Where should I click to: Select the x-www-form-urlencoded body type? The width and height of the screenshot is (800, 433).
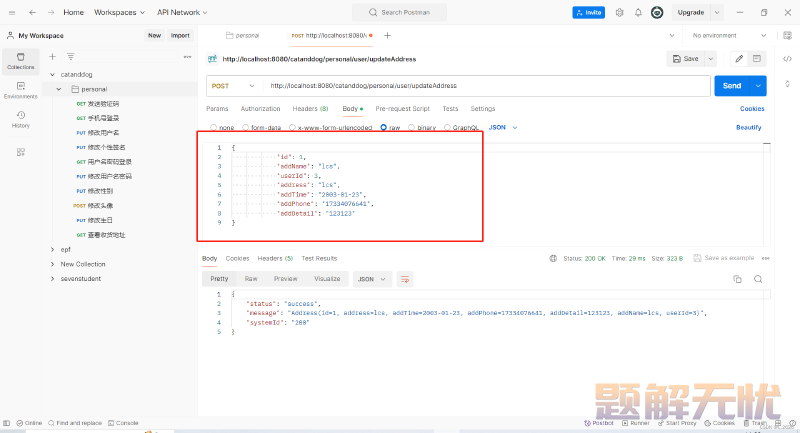point(292,128)
